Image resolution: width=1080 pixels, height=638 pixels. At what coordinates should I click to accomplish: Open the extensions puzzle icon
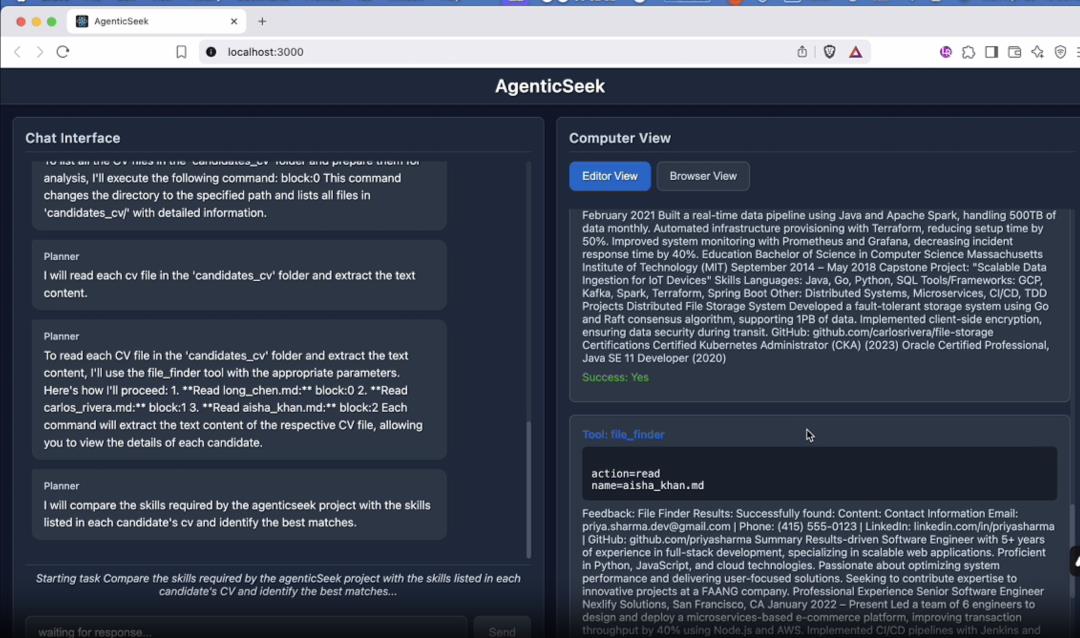pyautogui.click(x=968, y=52)
